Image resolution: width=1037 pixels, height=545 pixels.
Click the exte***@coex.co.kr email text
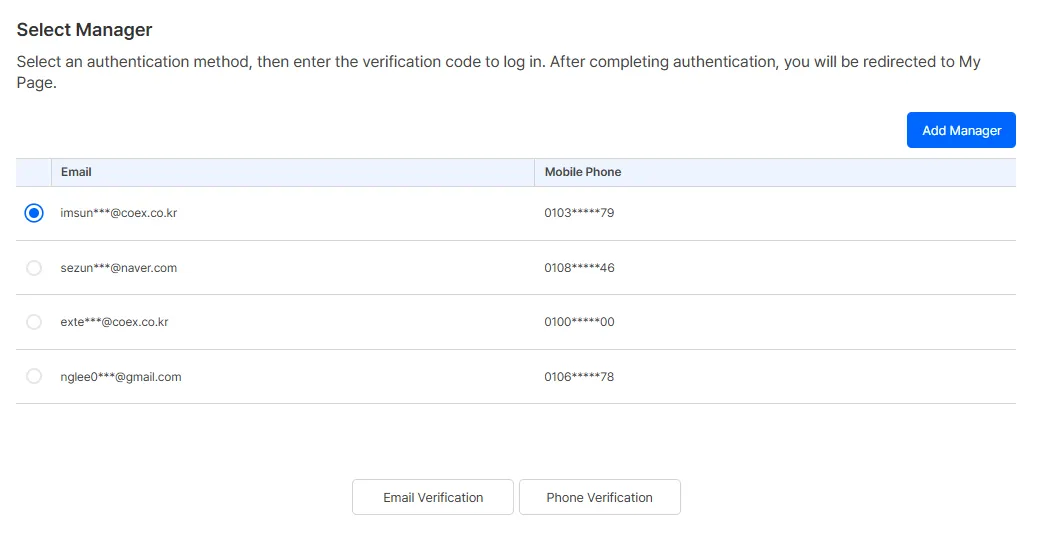click(x=114, y=322)
